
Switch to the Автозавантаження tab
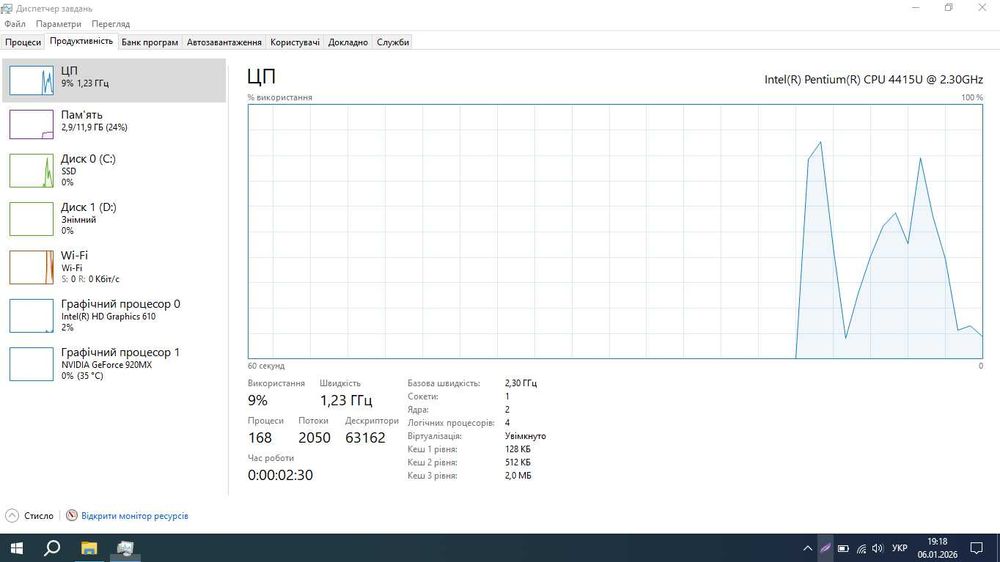224,42
